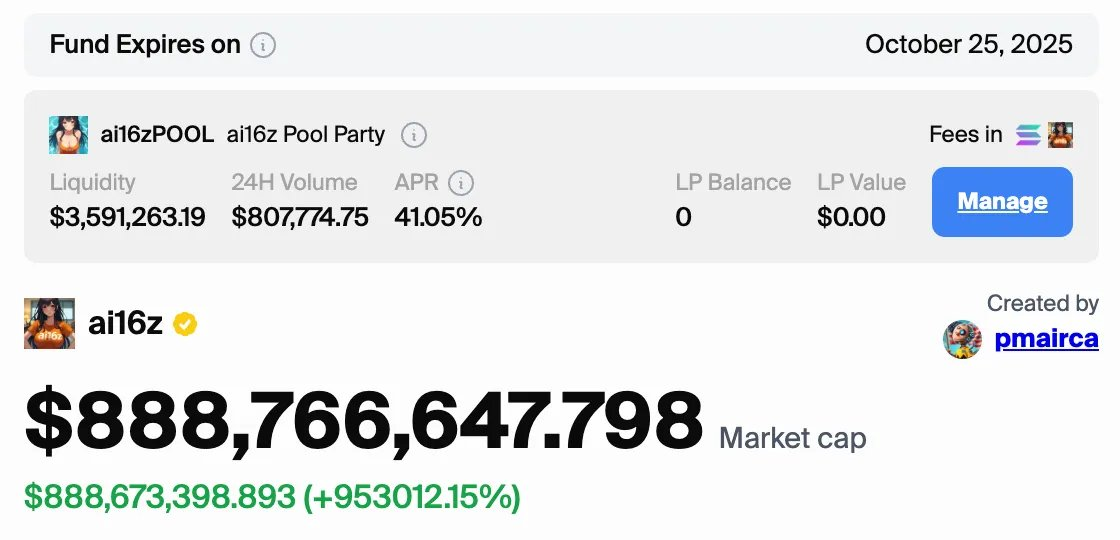Image resolution: width=1120 pixels, height=540 pixels.
Task: Click the blue Manage button
Action: tap(1002, 201)
